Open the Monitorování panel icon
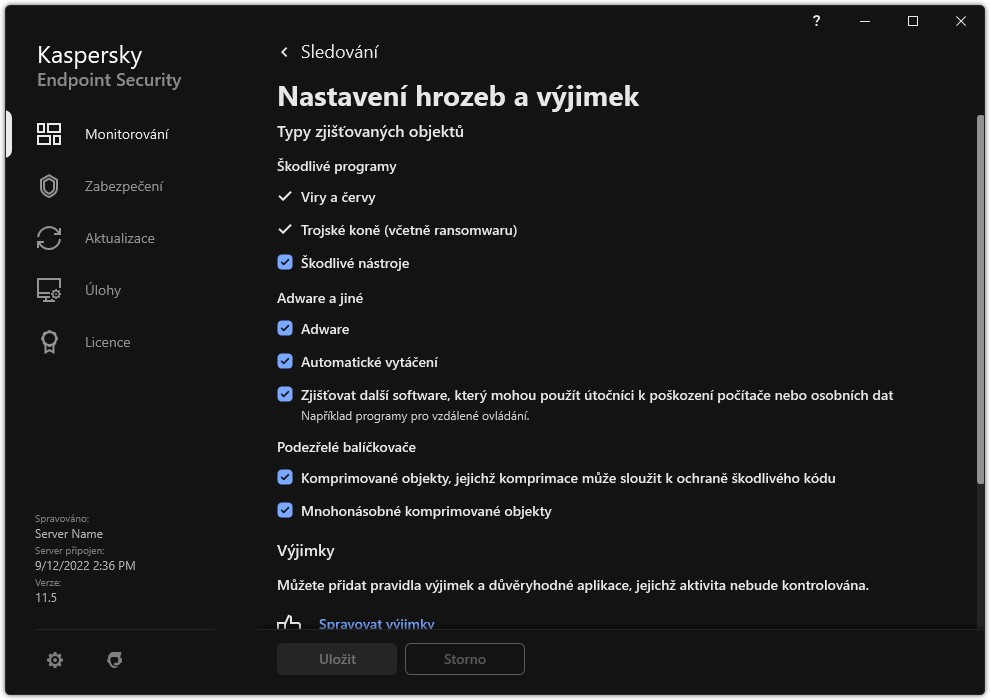 tap(49, 133)
